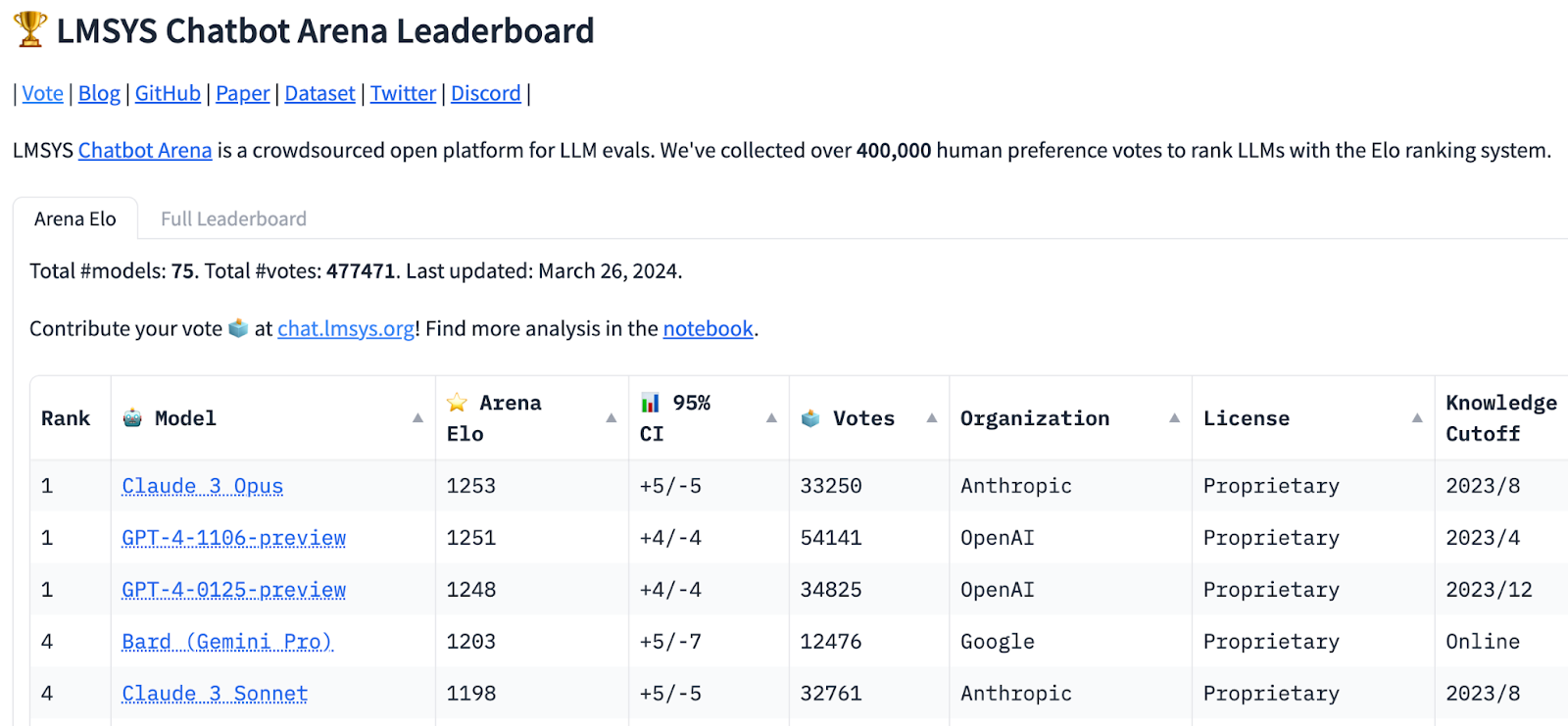
Task: Sort table by Model column arrow
Action: pyautogui.click(x=417, y=418)
